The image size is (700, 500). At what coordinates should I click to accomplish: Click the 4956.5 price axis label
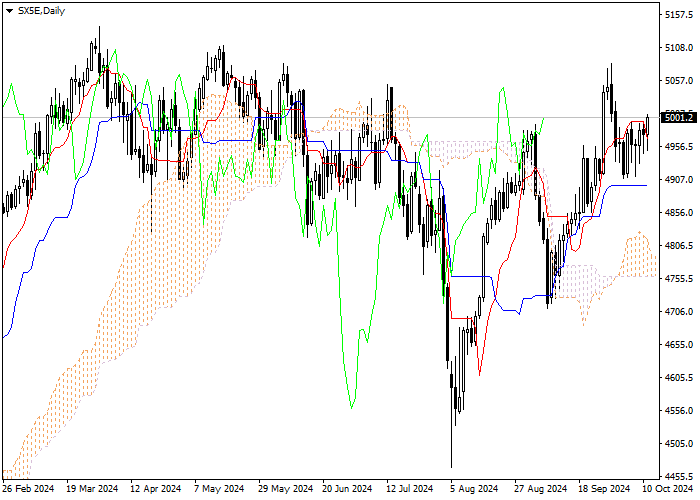679,147
